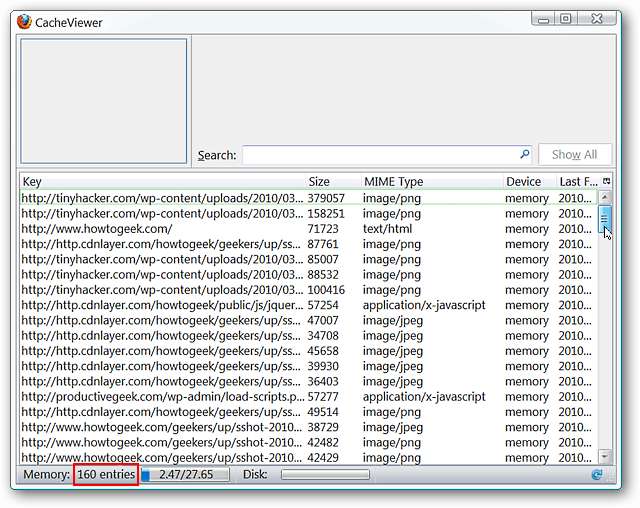Click the Show All button

(575, 155)
